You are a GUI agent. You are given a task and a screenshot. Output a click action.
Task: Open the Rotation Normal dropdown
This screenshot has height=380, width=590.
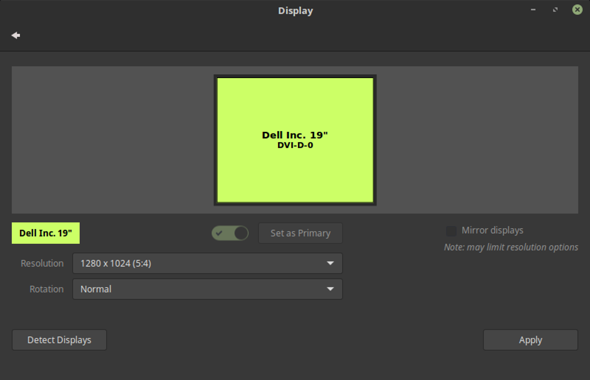coord(207,289)
